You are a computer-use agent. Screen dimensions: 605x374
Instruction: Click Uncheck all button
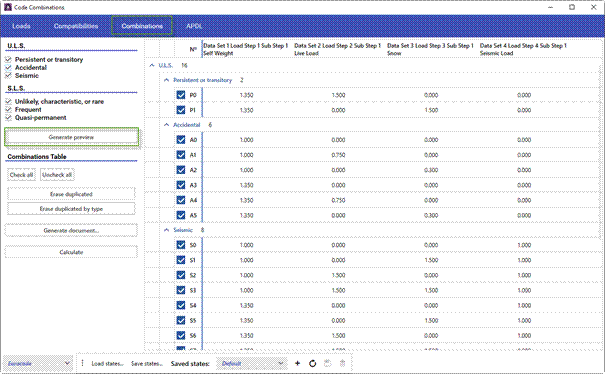[57, 175]
